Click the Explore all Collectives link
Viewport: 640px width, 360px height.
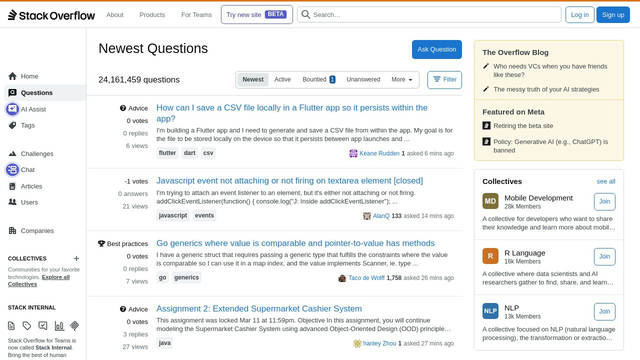[39, 281]
